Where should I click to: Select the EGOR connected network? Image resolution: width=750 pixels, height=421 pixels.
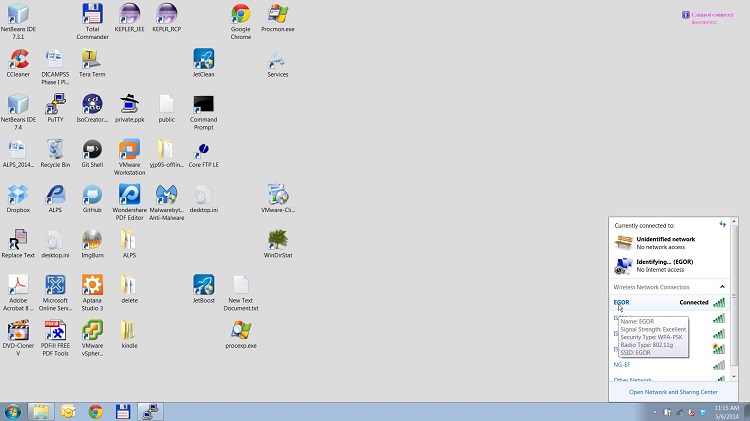pos(669,302)
